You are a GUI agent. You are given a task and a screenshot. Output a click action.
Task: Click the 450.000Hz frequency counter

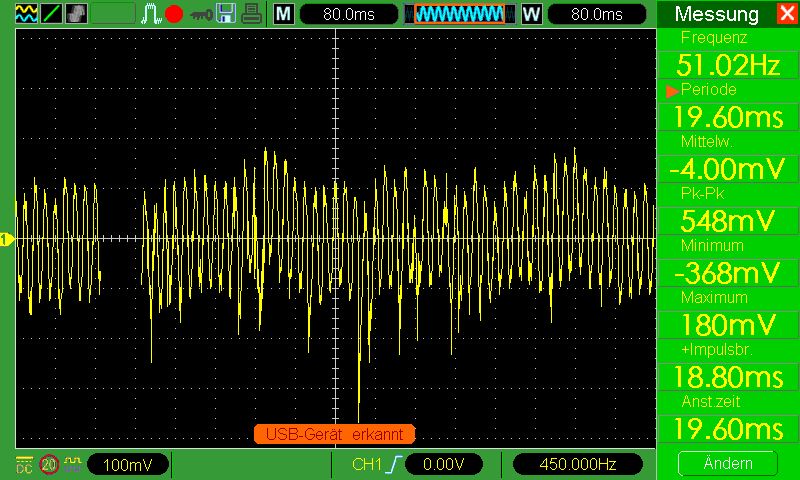(577, 465)
